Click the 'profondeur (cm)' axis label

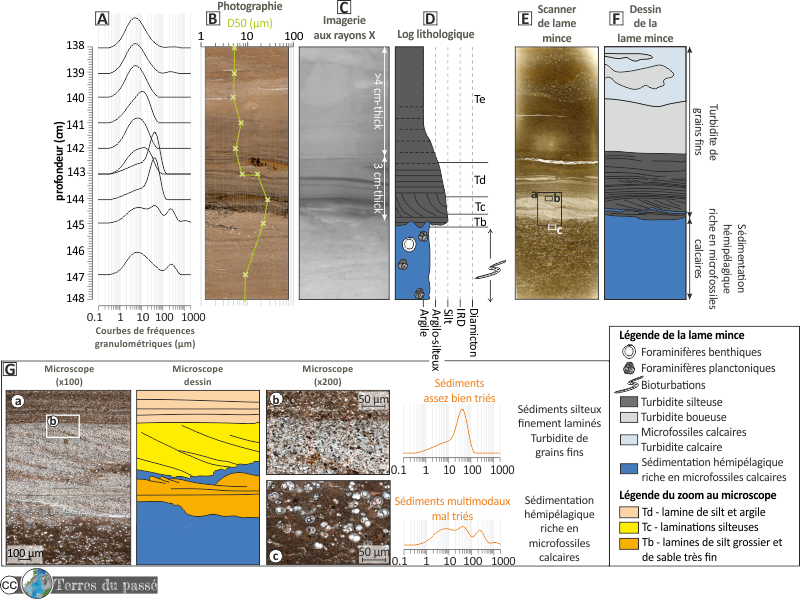[59, 161]
